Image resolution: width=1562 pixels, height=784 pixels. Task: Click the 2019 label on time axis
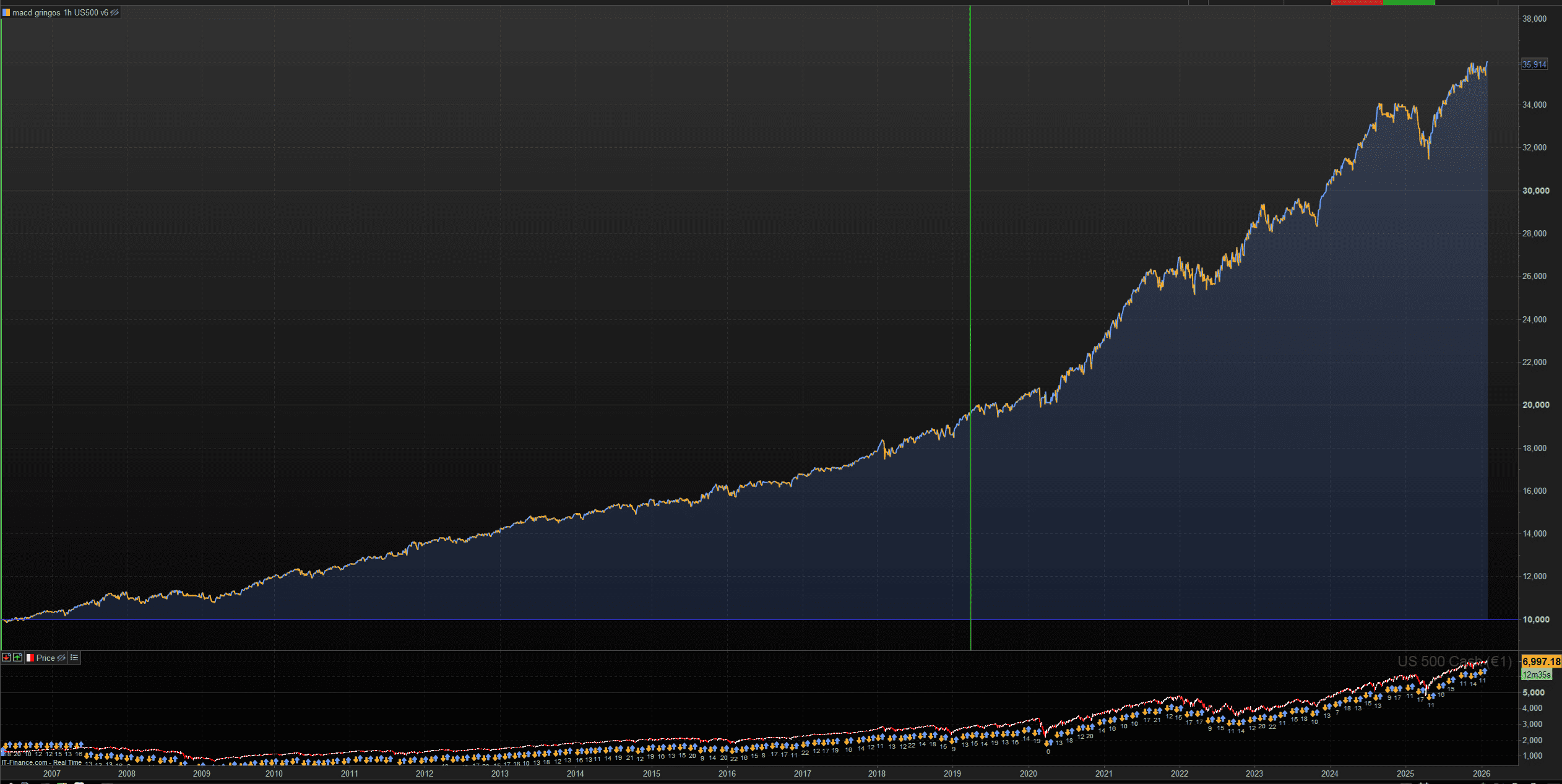[x=952, y=773]
